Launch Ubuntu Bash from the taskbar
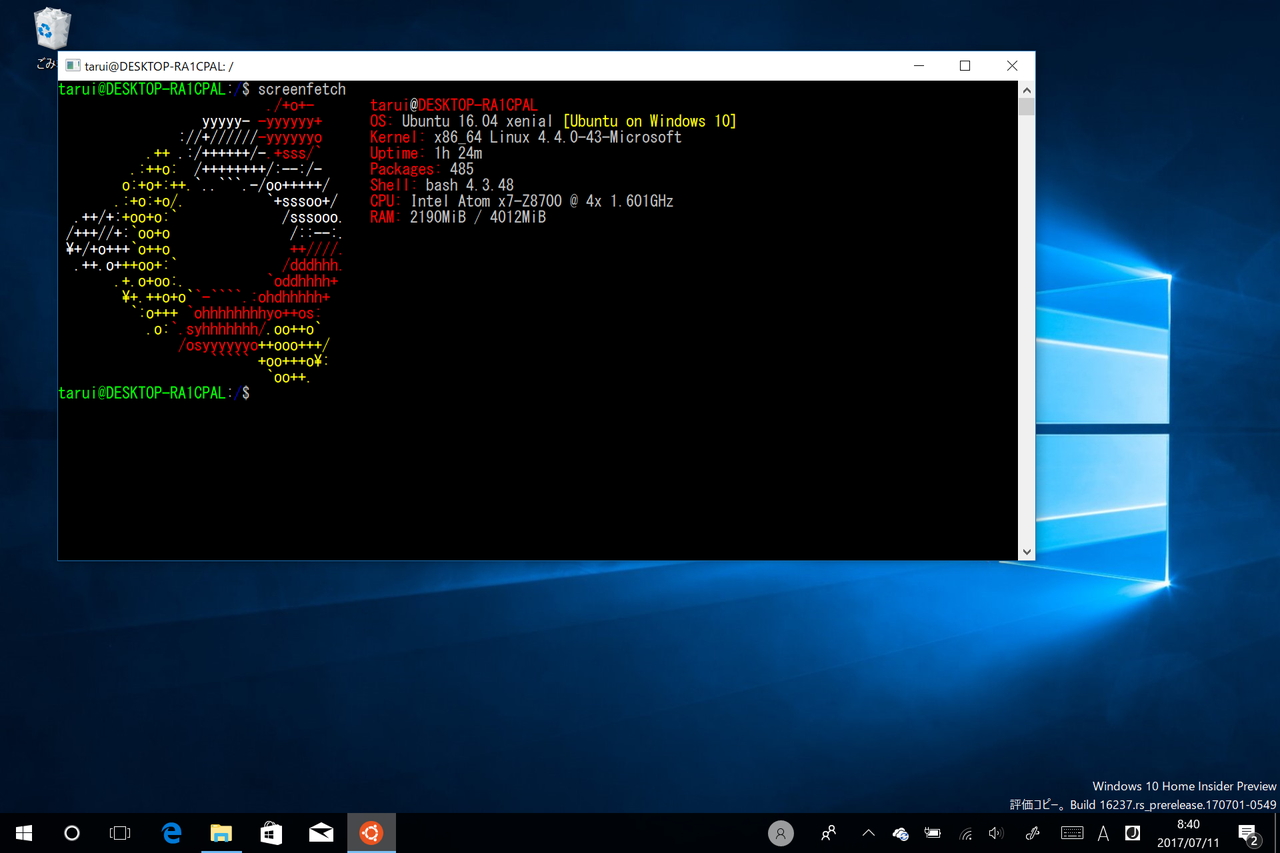The image size is (1280, 853). tap(371, 832)
